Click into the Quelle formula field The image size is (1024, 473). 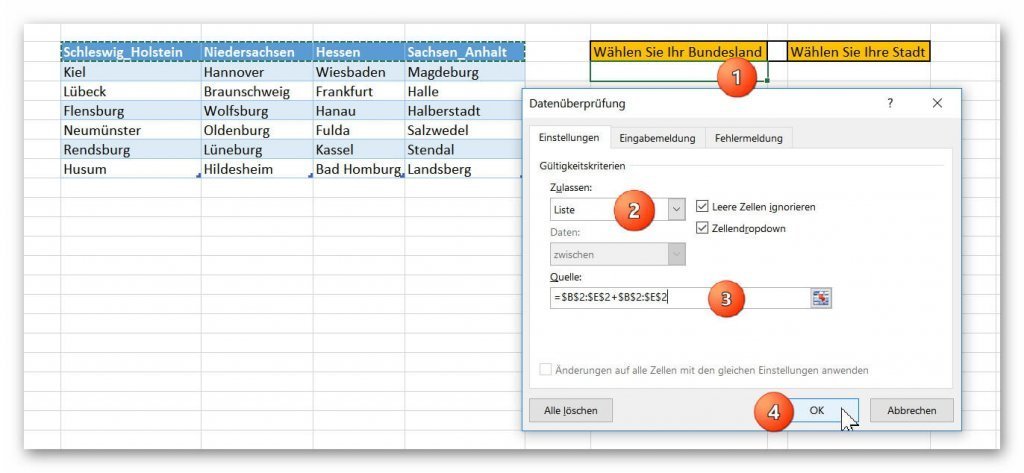[680, 298]
